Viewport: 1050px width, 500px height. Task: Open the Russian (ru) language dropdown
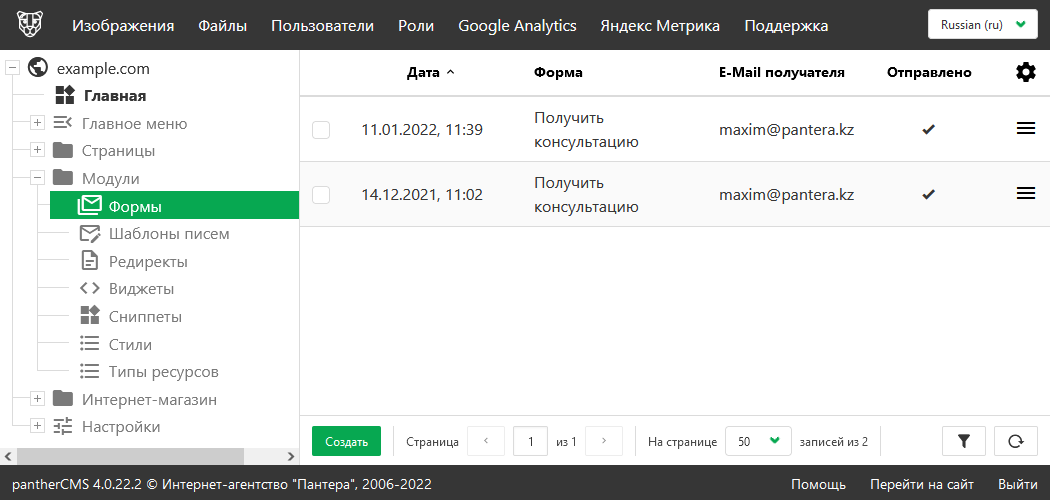[983, 25]
